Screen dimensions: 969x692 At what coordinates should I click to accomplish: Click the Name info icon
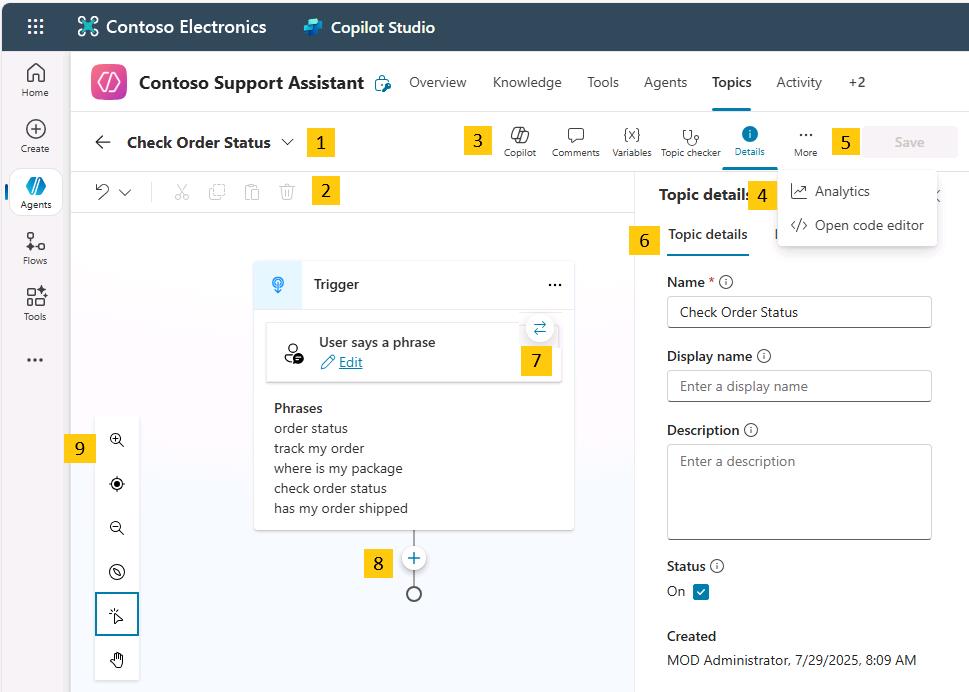point(726,282)
